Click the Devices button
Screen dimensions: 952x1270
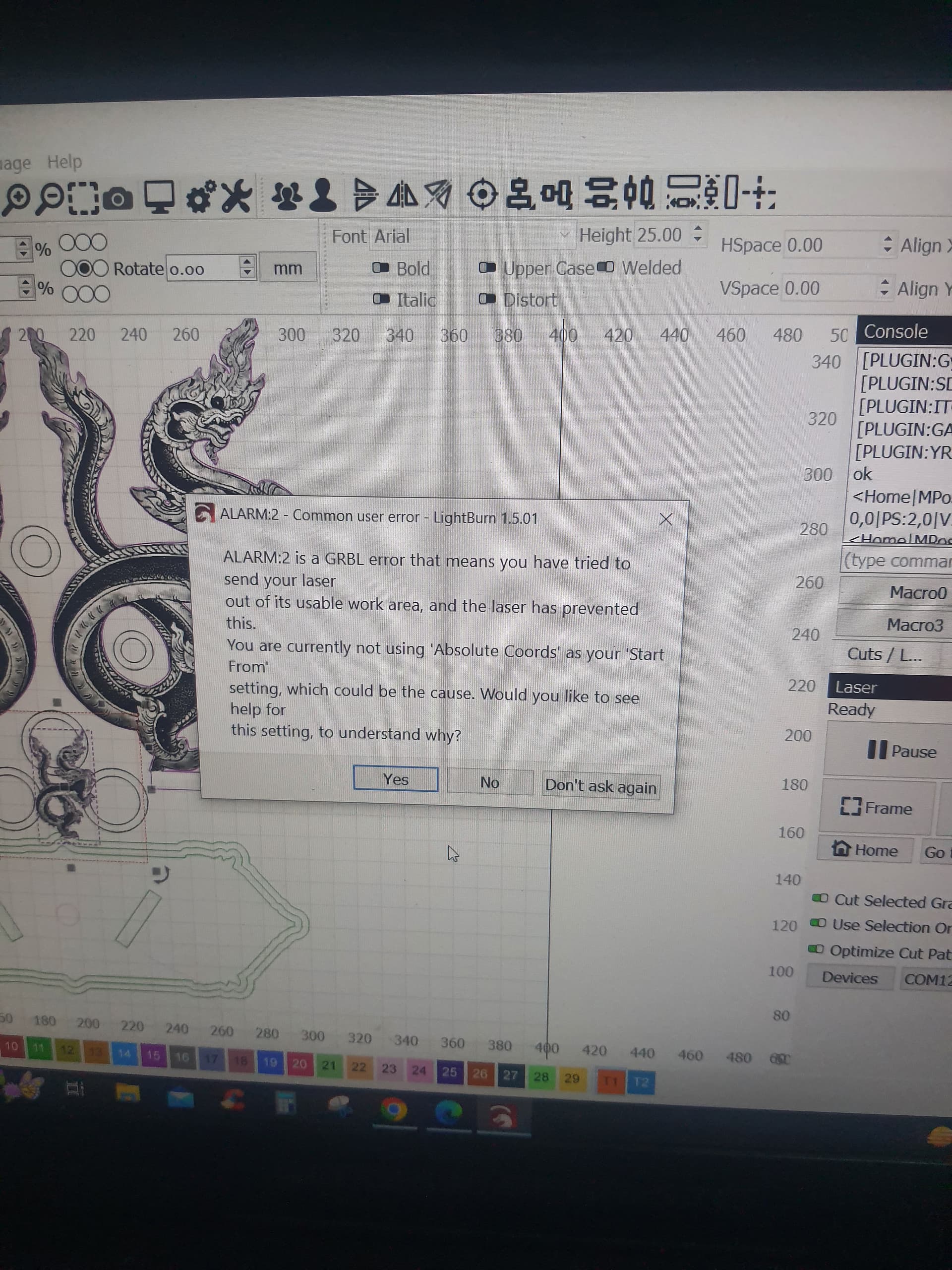849,977
